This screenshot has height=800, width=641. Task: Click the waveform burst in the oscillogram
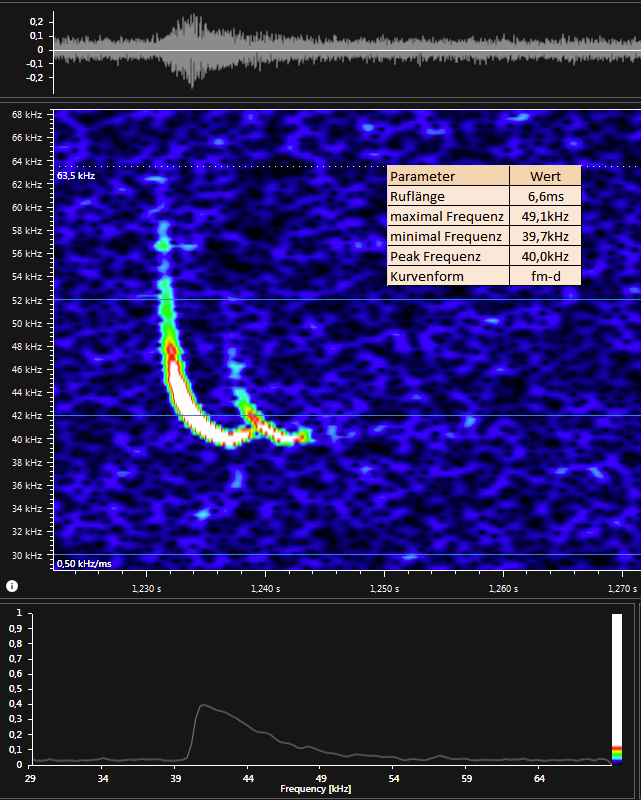click(x=192, y=50)
